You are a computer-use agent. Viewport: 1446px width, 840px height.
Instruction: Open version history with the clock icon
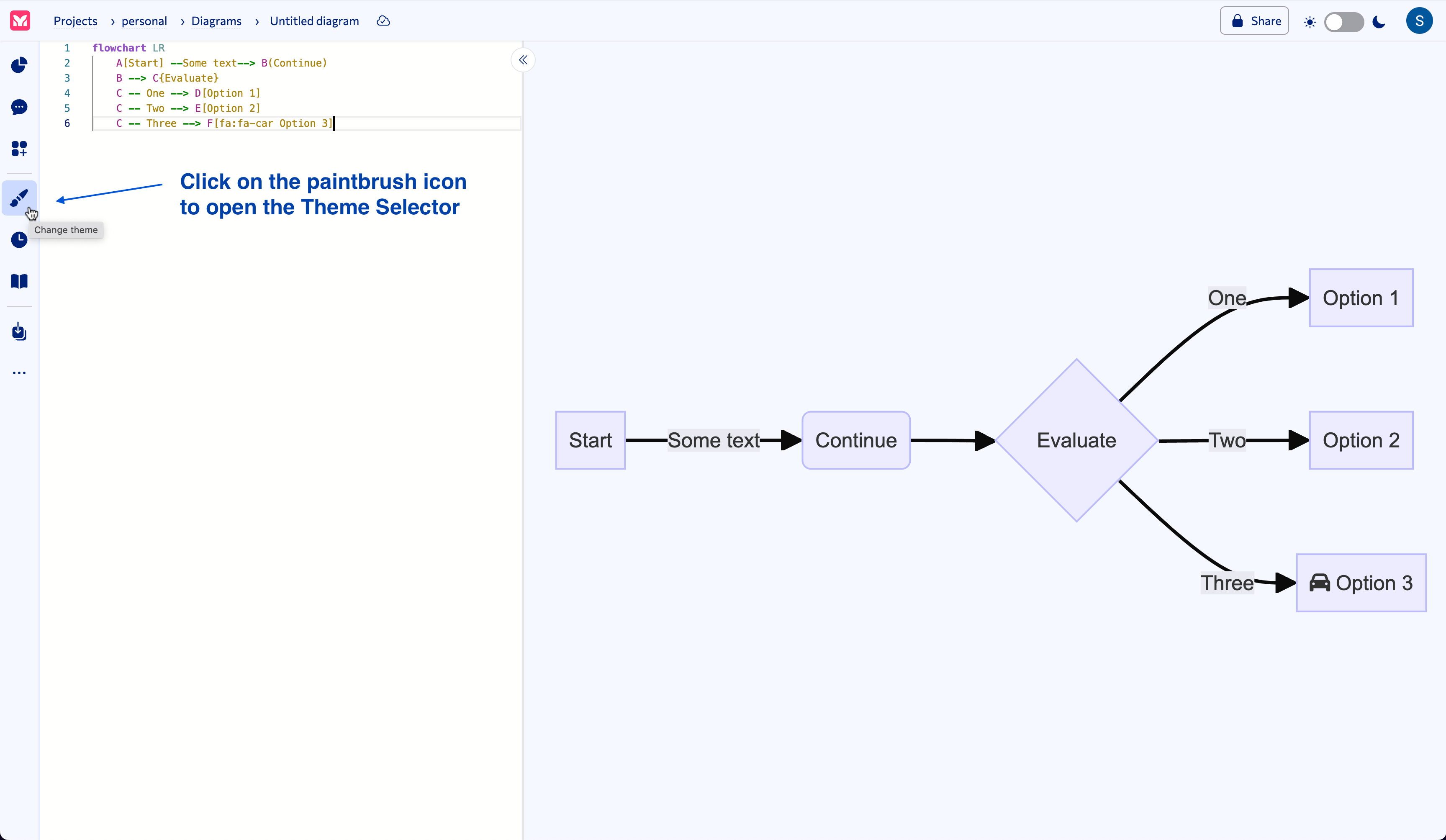[x=19, y=240]
